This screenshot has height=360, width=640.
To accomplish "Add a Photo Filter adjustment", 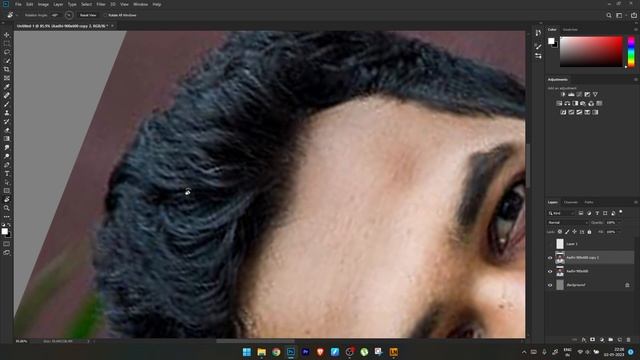I will click(583, 103).
